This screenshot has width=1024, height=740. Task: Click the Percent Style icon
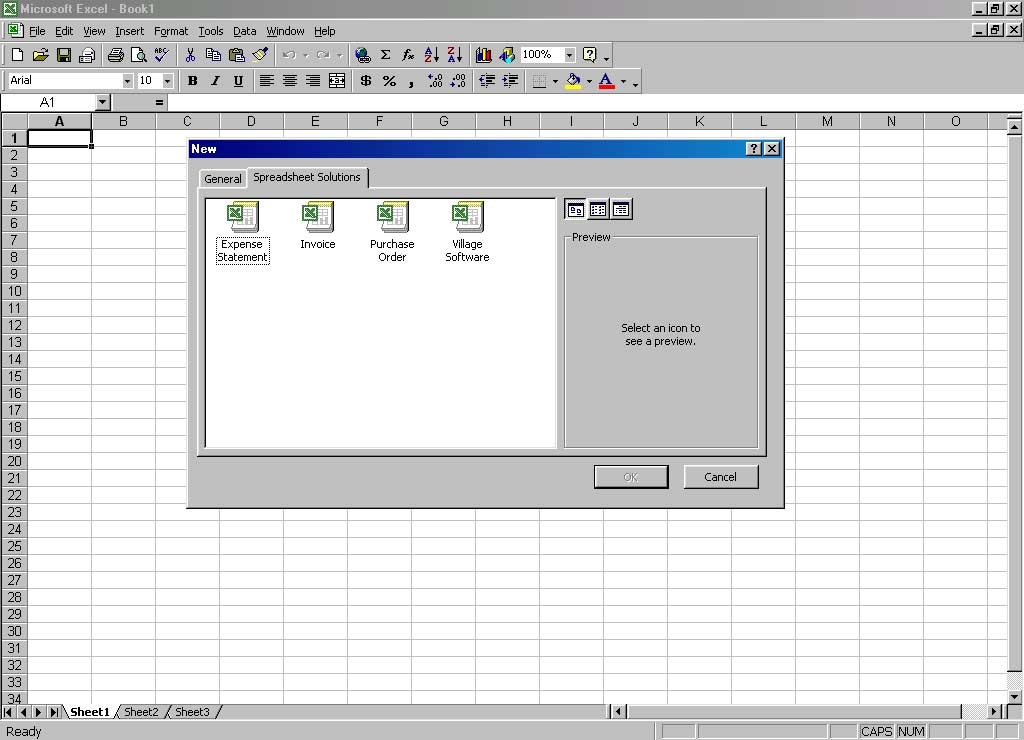[x=389, y=81]
